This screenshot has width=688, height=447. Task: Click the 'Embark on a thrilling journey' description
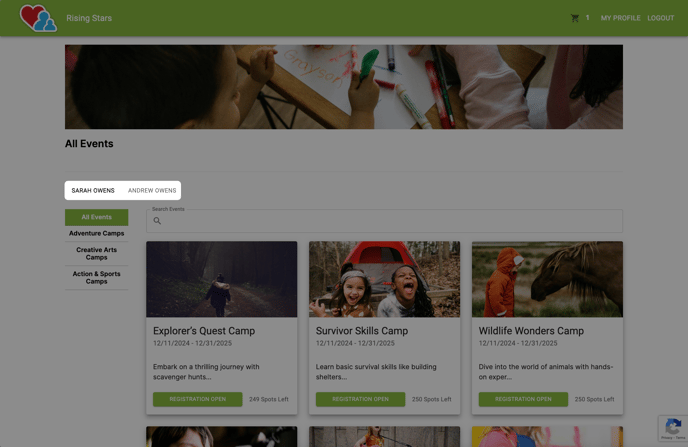click(206, 372)
